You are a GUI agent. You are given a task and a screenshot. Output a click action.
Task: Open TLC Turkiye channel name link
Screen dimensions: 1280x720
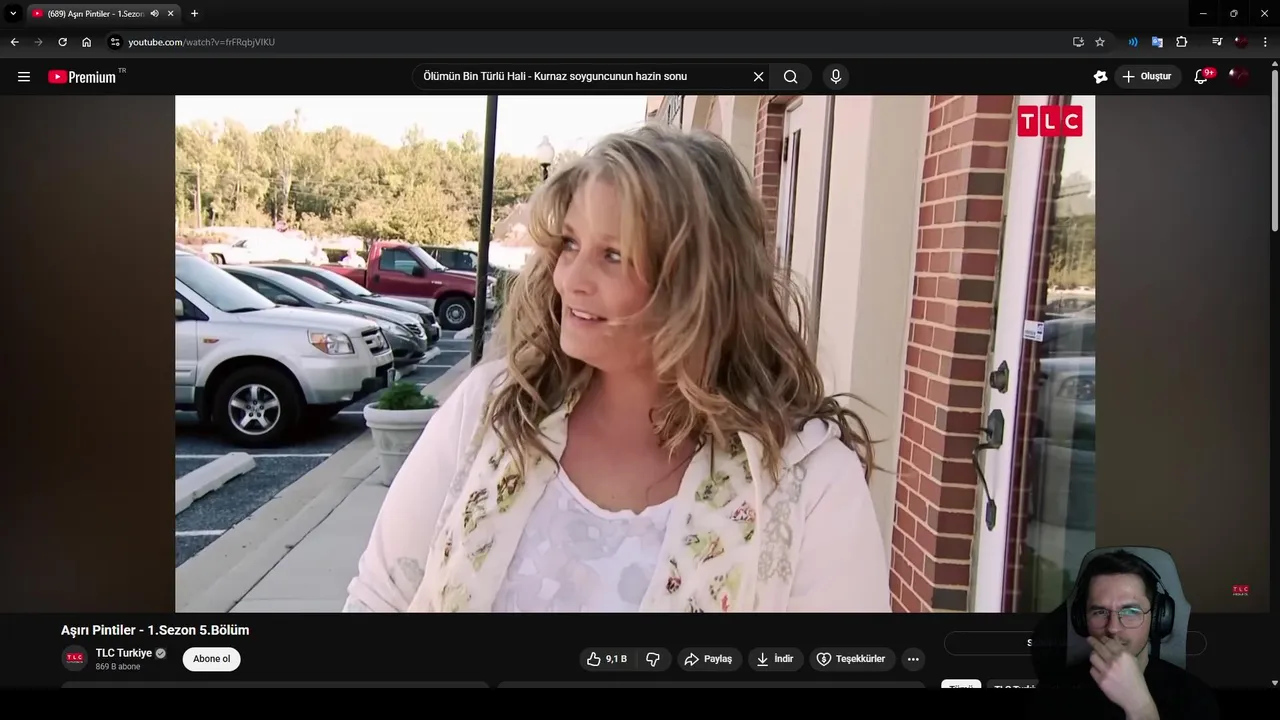coord(124,653)
